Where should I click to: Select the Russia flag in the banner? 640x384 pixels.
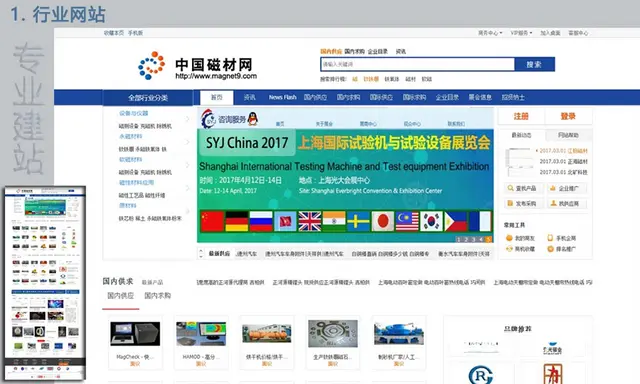tap(261, 221)
